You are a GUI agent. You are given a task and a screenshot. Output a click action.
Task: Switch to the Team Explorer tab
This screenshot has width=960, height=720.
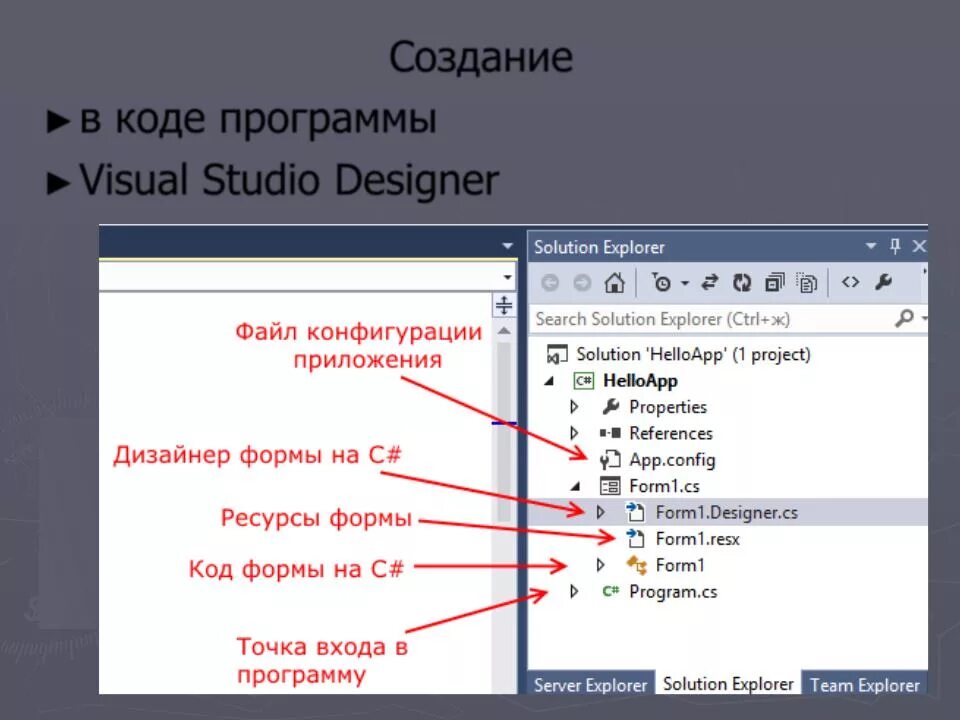pos(864,684)
